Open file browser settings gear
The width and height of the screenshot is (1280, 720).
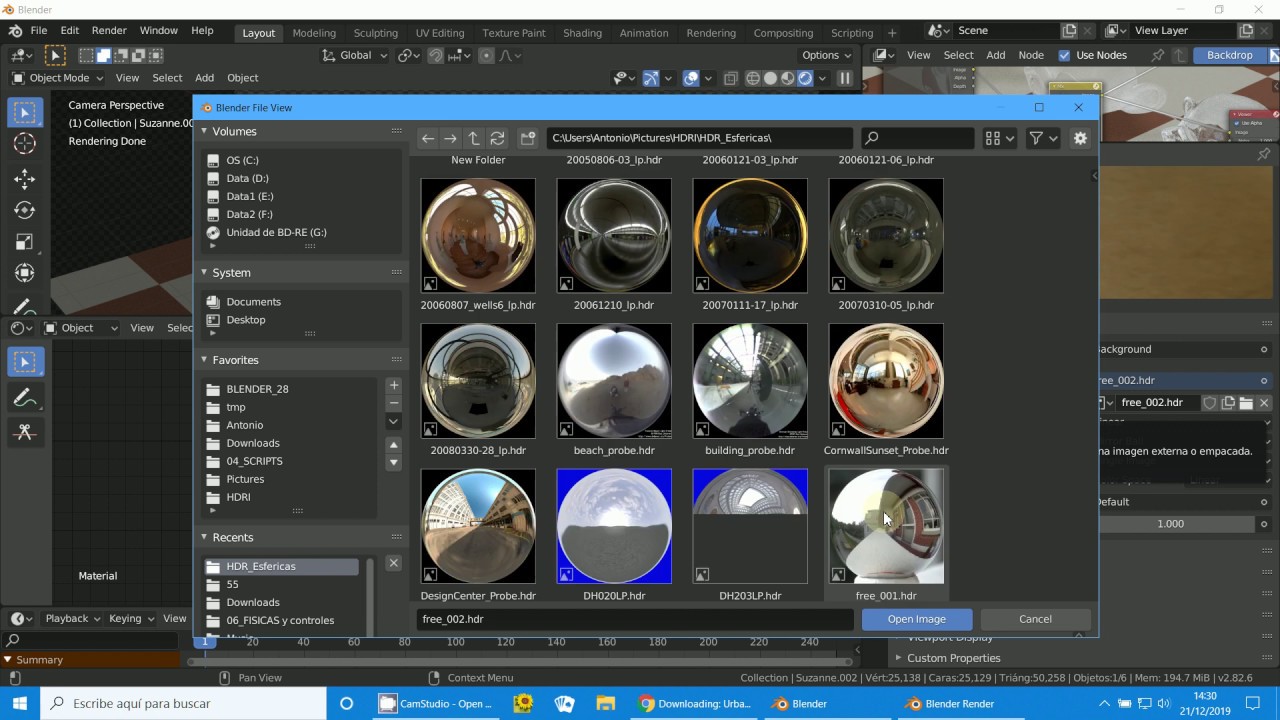[1080, 139]
